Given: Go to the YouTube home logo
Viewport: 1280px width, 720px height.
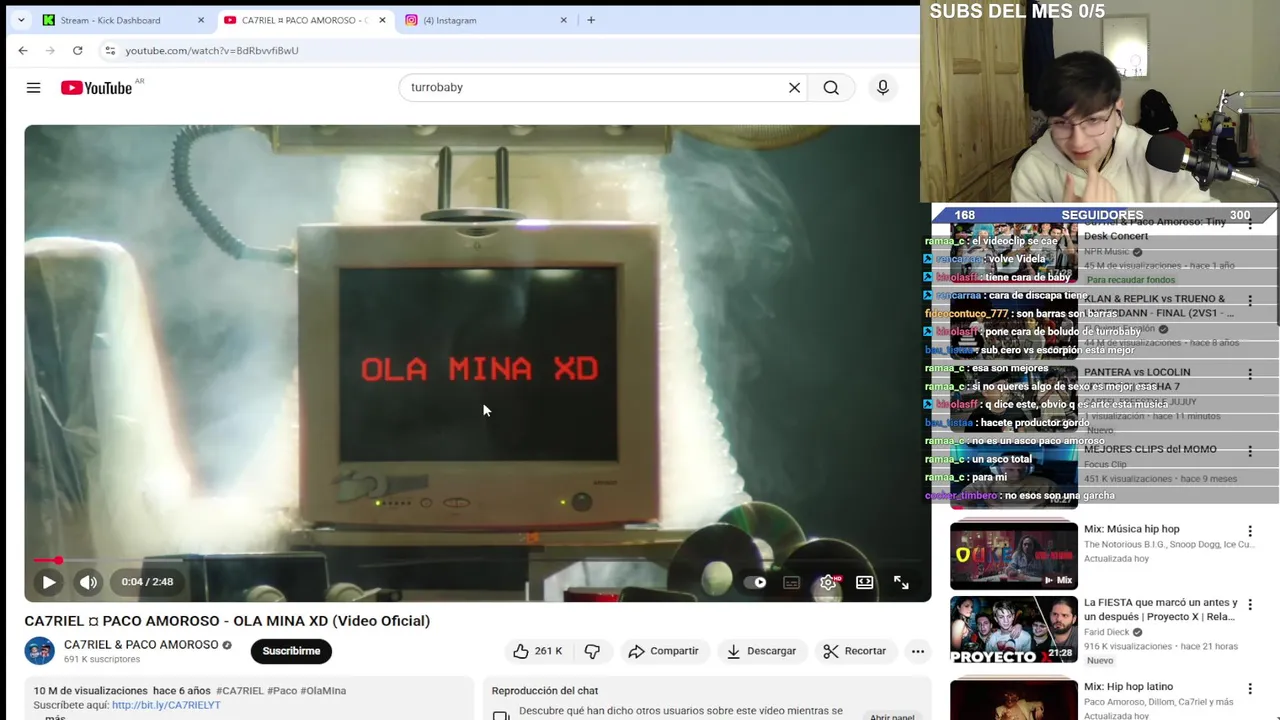Looking at the screenshot, I should click(x=96, y=88).
